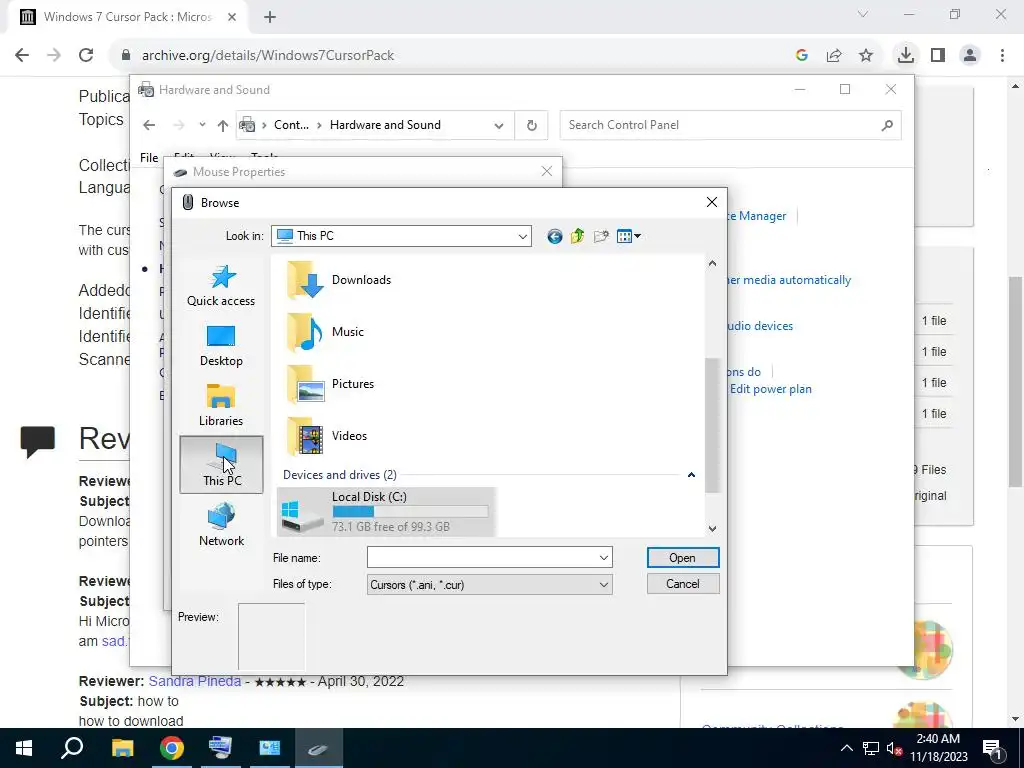Select This PC in the places bar
Screen dimensions: 1024x768
click(x=221, y=464)
